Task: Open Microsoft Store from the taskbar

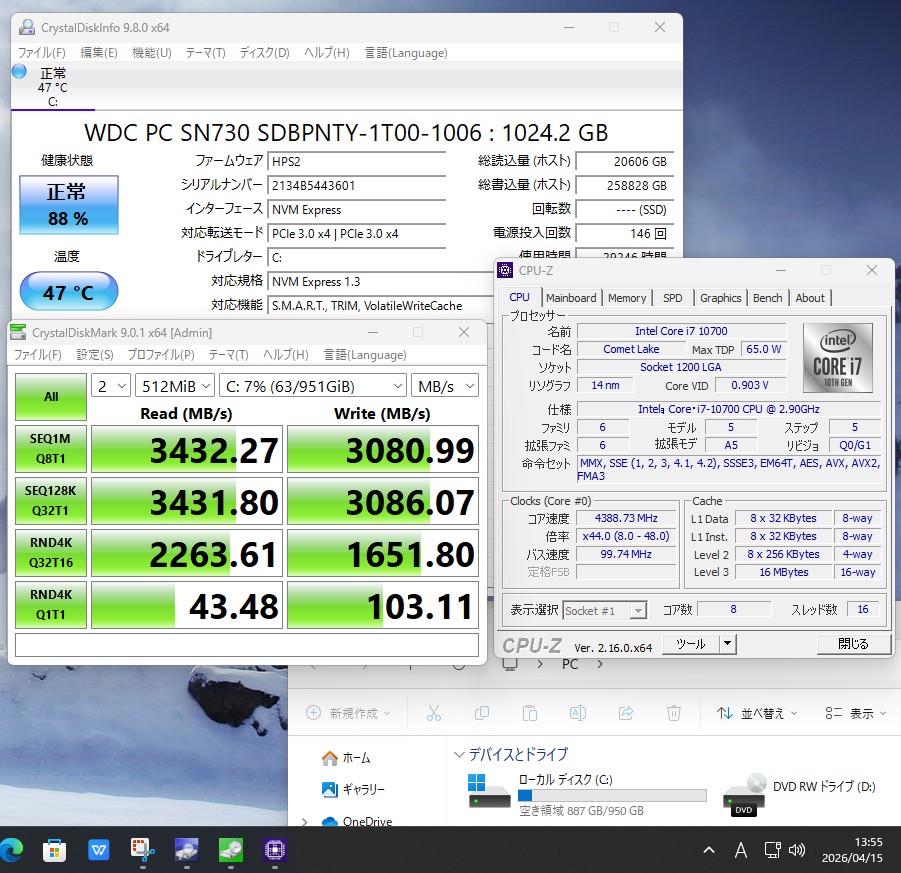Action: tap(55, 850)
